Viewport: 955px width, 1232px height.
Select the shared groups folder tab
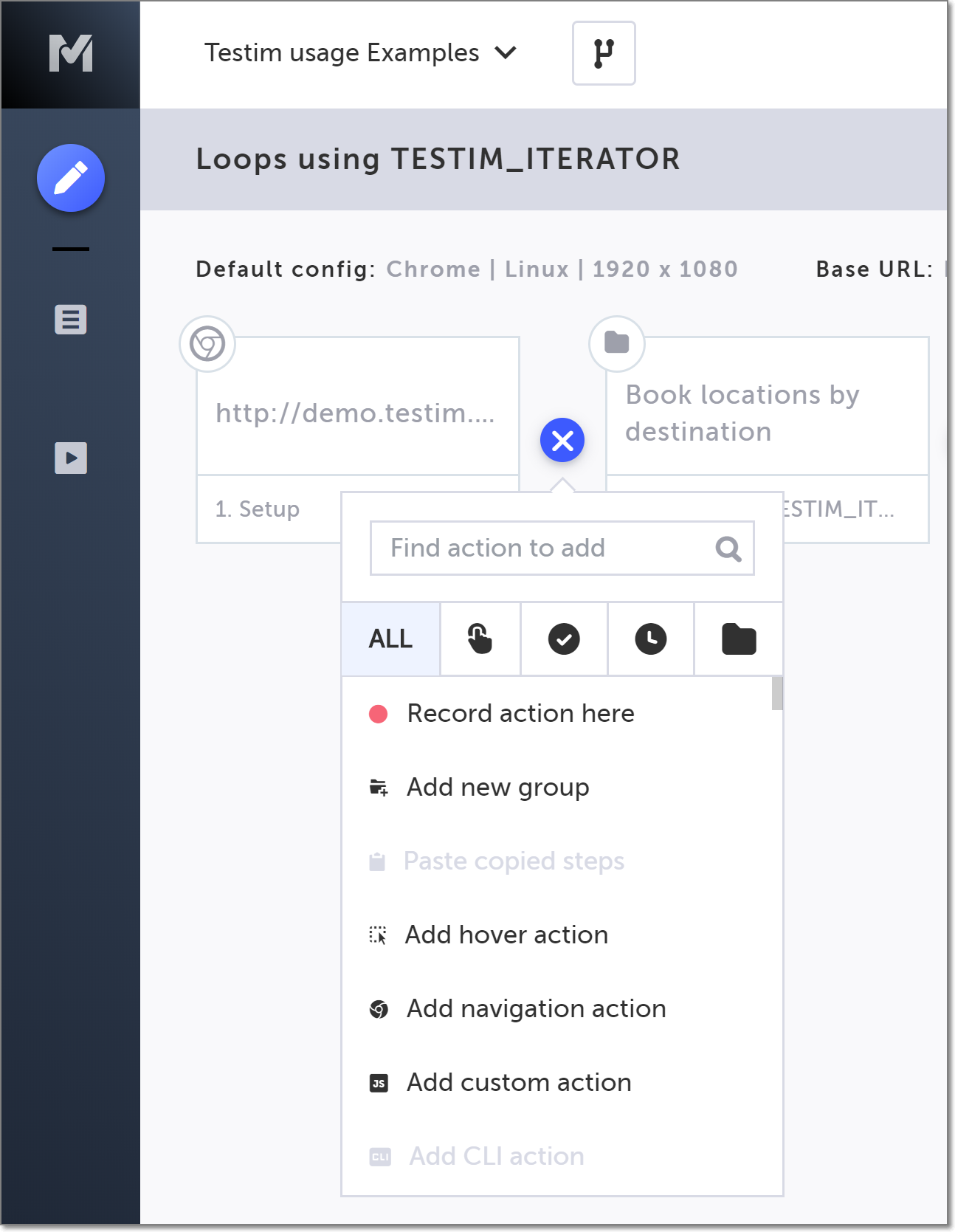point(739,639)
